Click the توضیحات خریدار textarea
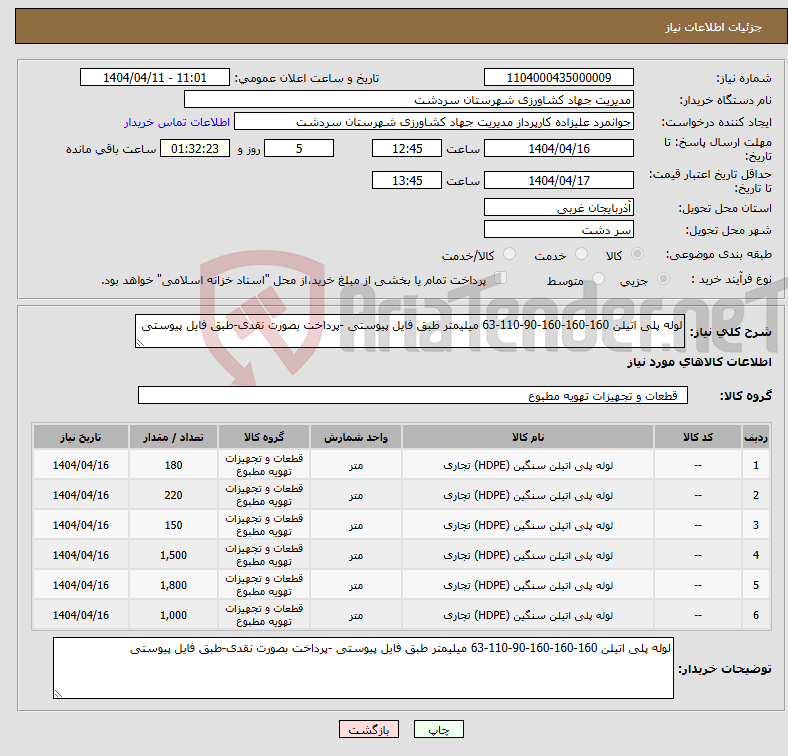 (x=363, y=668)
